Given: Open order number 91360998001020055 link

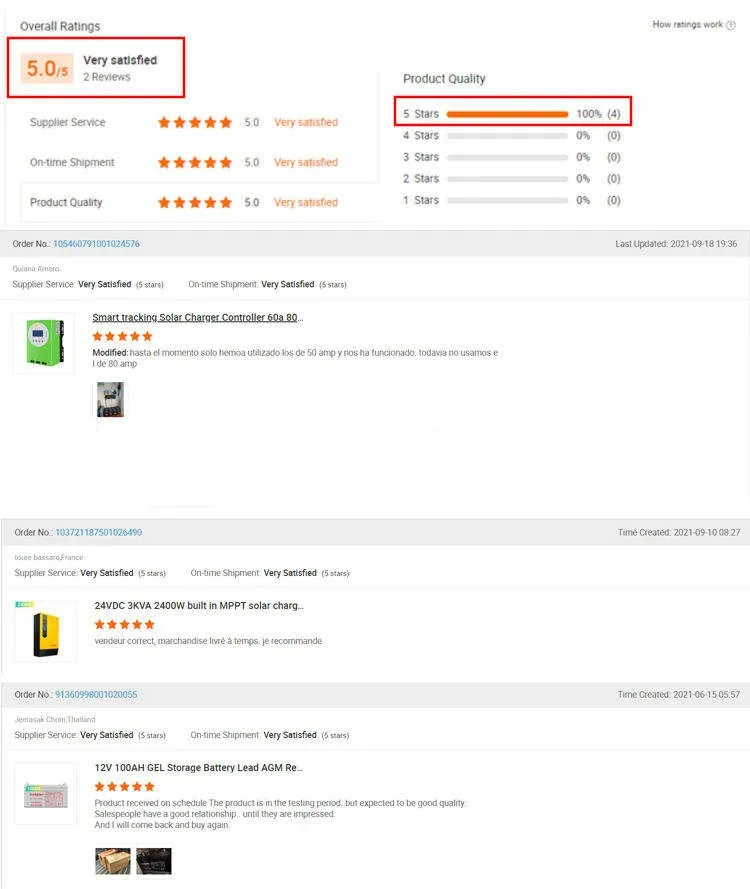Looking at the screenshot, I should pyautogui.click(x=96, y=695).
